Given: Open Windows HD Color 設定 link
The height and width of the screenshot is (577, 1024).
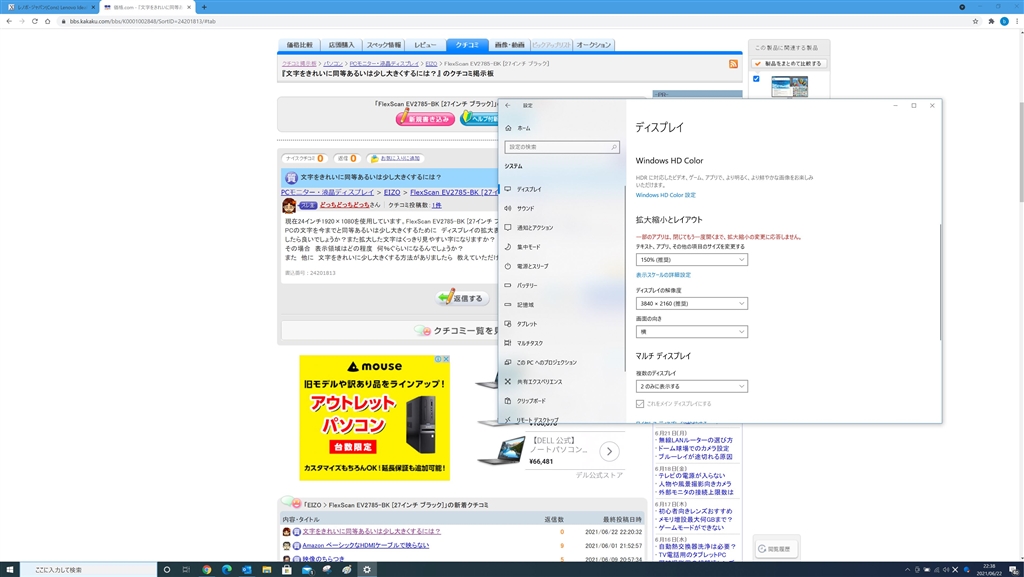Looking at the screenshot, I should coord(665,195).
